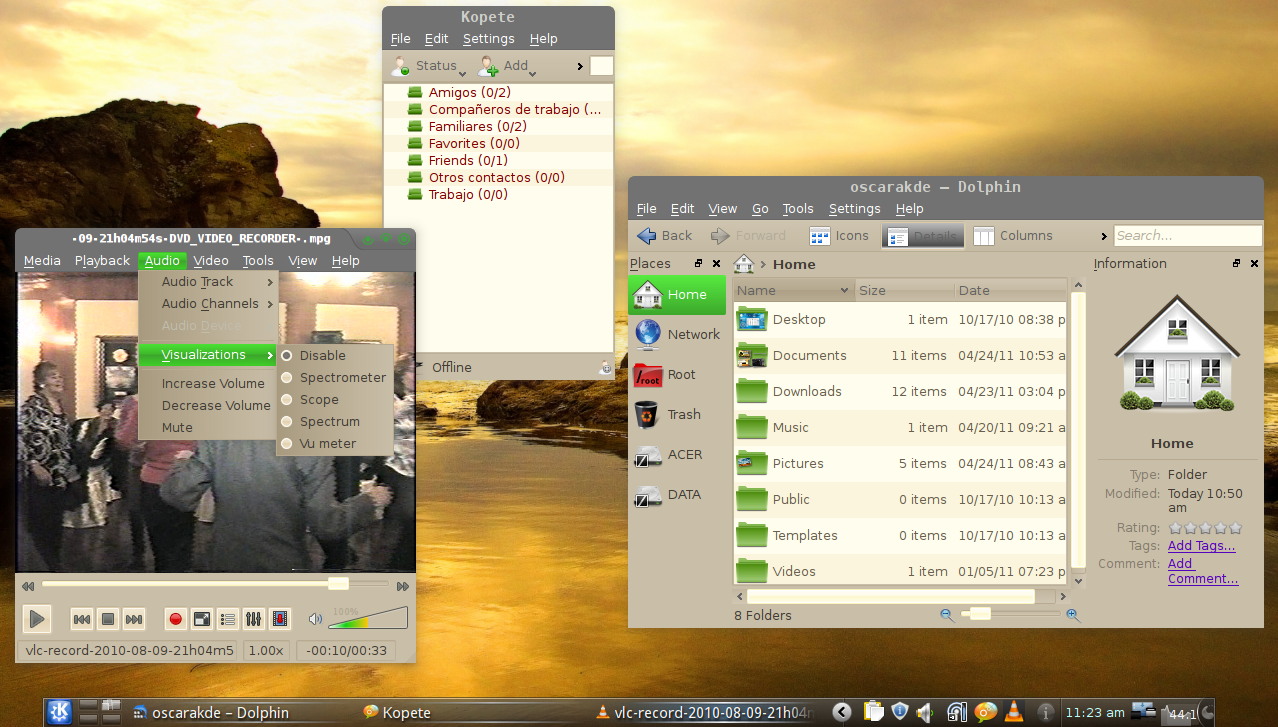This screenshot has width=1278, height=727.
Task: Expand Visualizations submenu
Action: coord(207,354)
